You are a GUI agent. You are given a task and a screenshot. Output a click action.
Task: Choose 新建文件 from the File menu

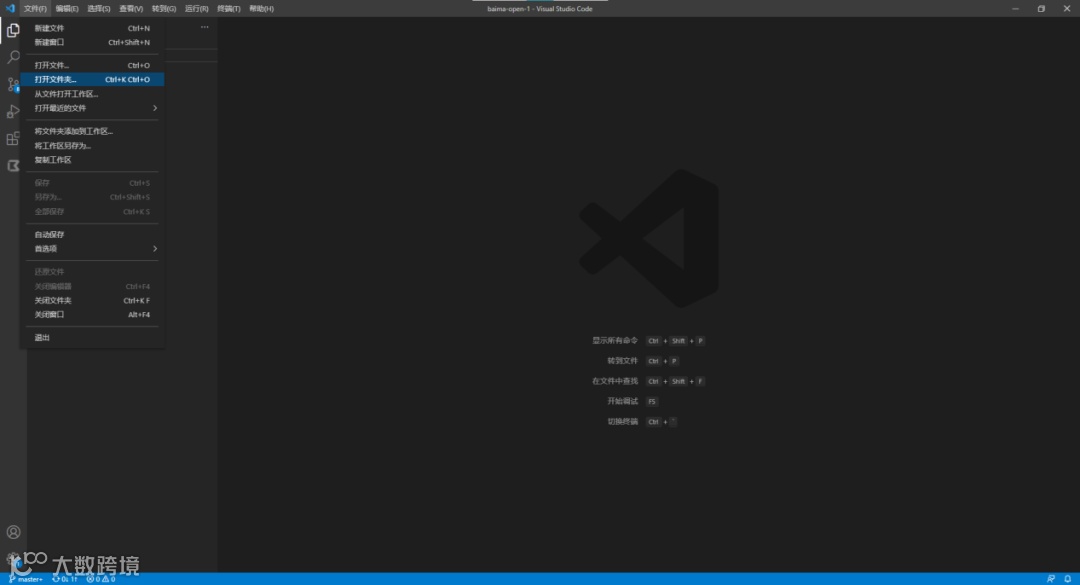pos(92,28)
